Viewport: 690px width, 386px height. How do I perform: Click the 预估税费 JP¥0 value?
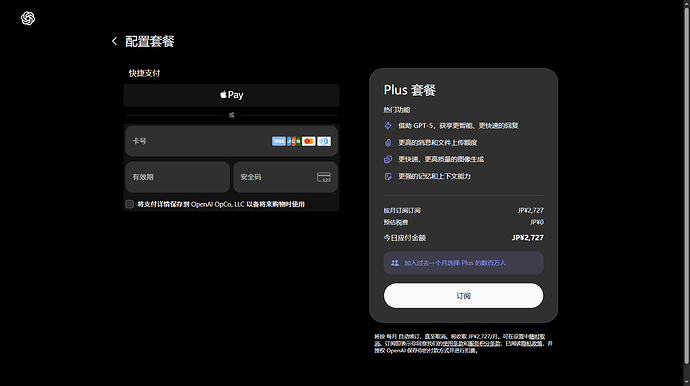coord(536,222)
